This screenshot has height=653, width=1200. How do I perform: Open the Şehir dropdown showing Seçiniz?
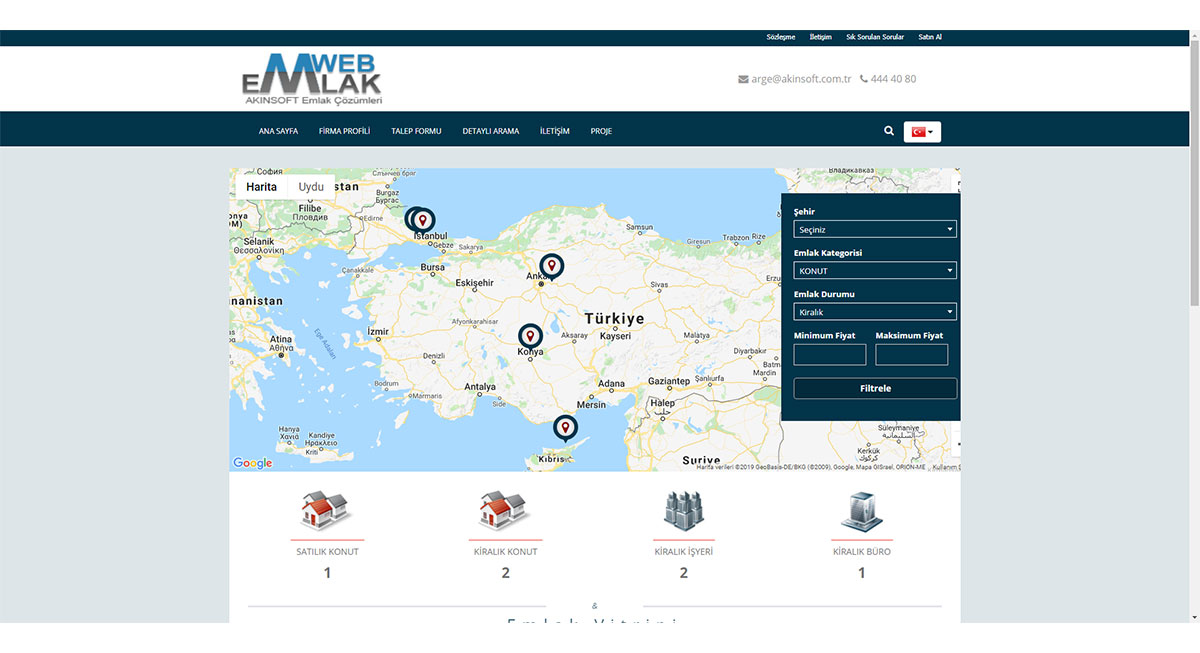coord(874,228)
